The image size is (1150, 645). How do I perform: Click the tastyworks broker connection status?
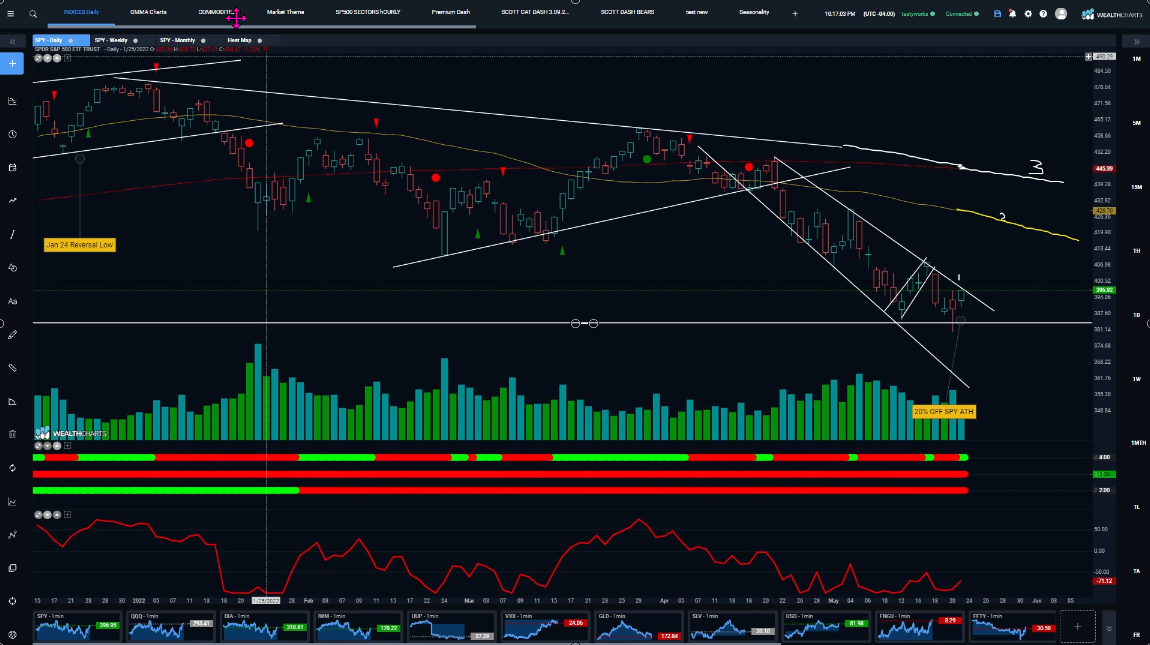[918, 14]
